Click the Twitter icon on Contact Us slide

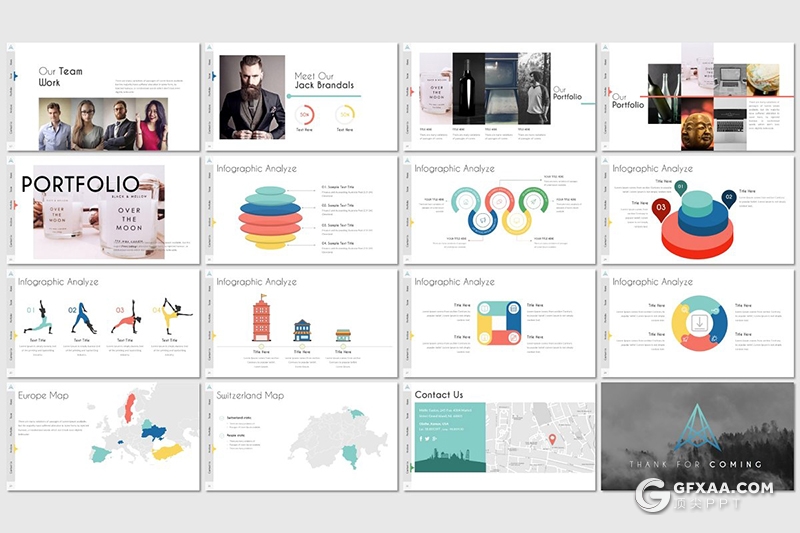point(428,438)
